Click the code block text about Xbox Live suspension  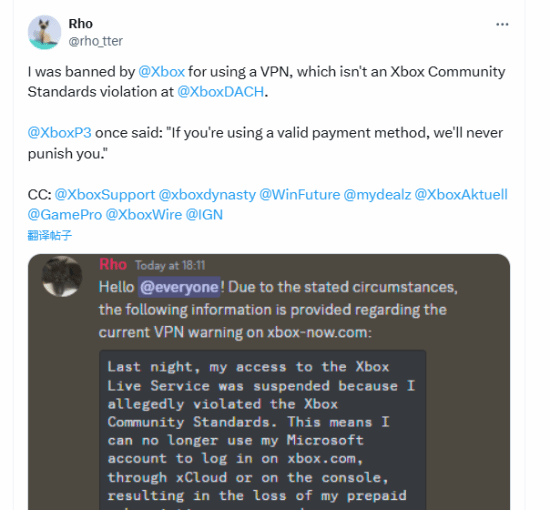tap(262, 430)
